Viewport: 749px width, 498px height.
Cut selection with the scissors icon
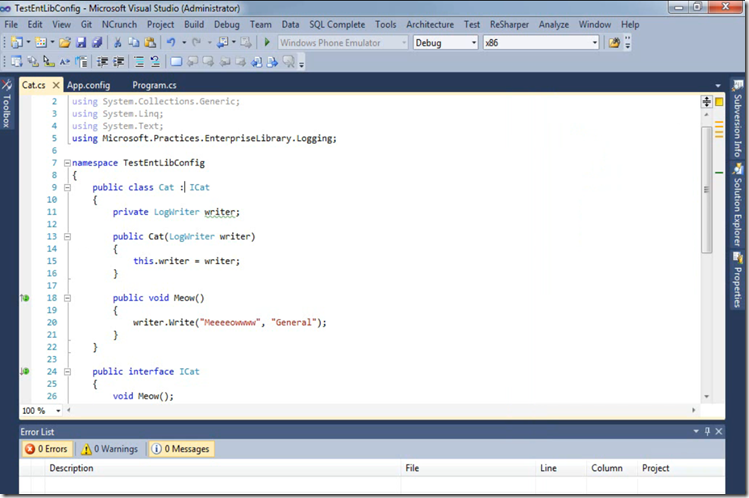(118, 43)
